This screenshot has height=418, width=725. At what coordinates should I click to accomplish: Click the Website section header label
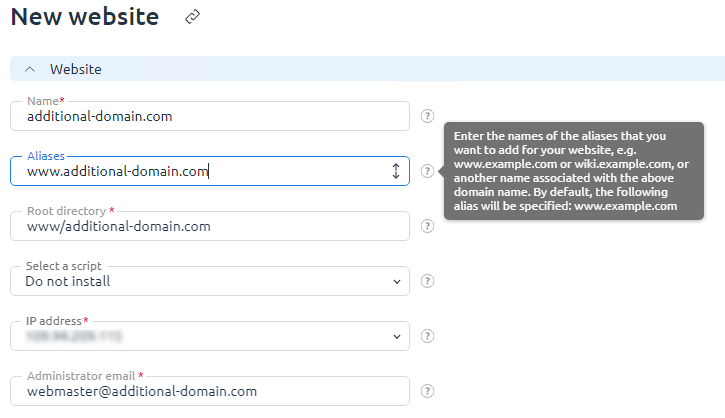click(75, 69)
